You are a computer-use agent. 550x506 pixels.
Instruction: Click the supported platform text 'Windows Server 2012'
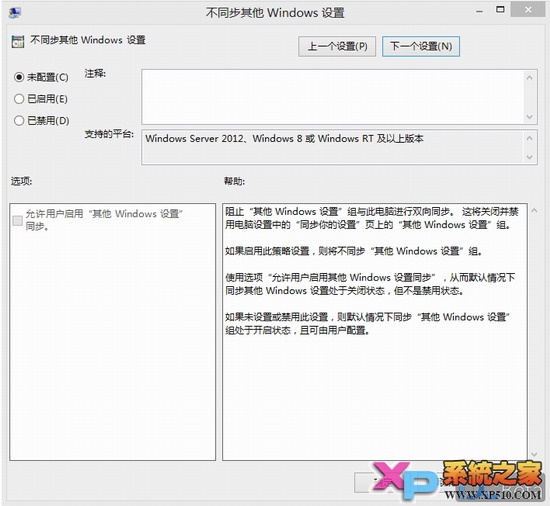click(x=194, y=139)
